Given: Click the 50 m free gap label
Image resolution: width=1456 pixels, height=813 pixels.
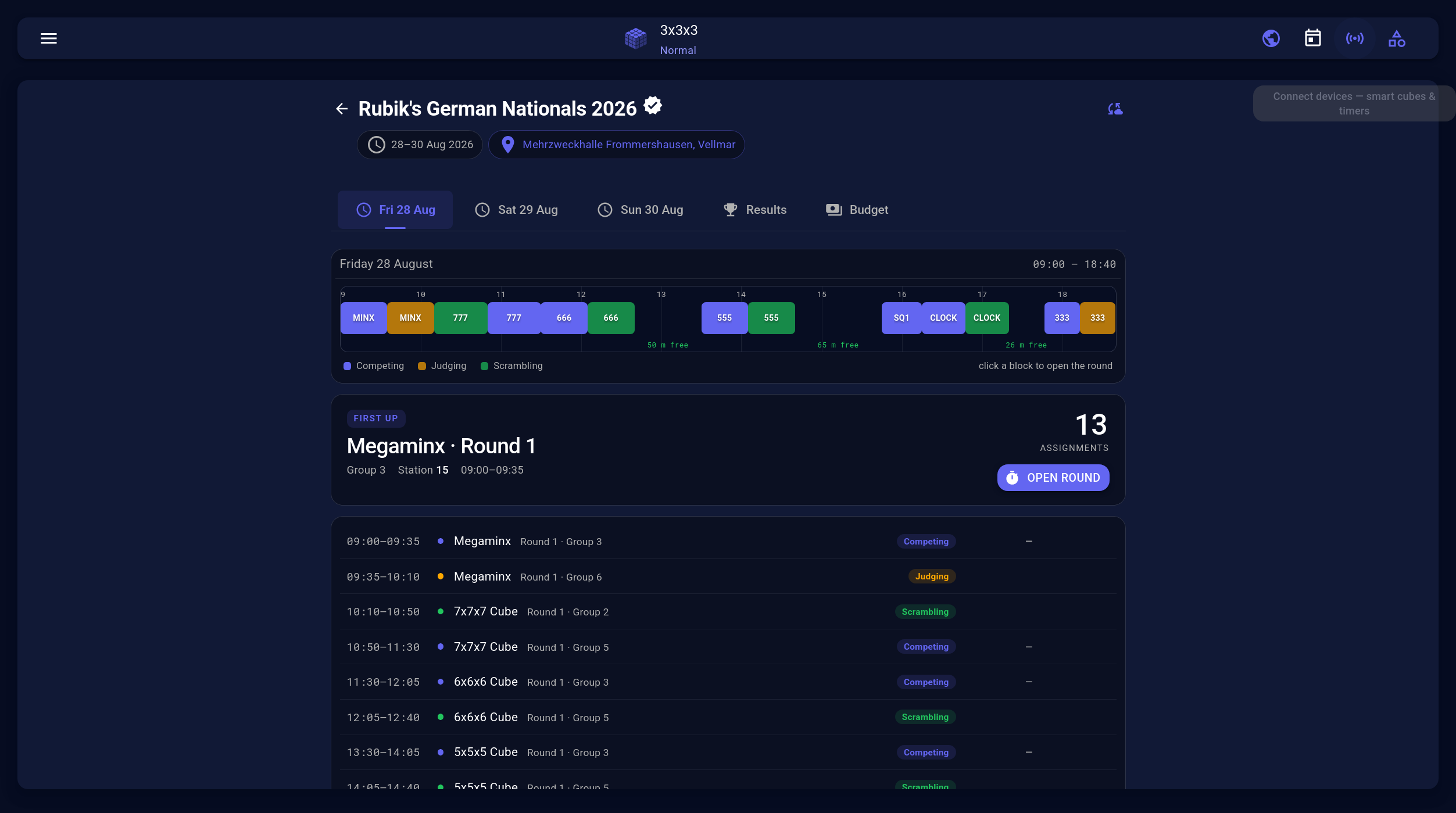Looking at the screenshot, I should coord(667,345).
